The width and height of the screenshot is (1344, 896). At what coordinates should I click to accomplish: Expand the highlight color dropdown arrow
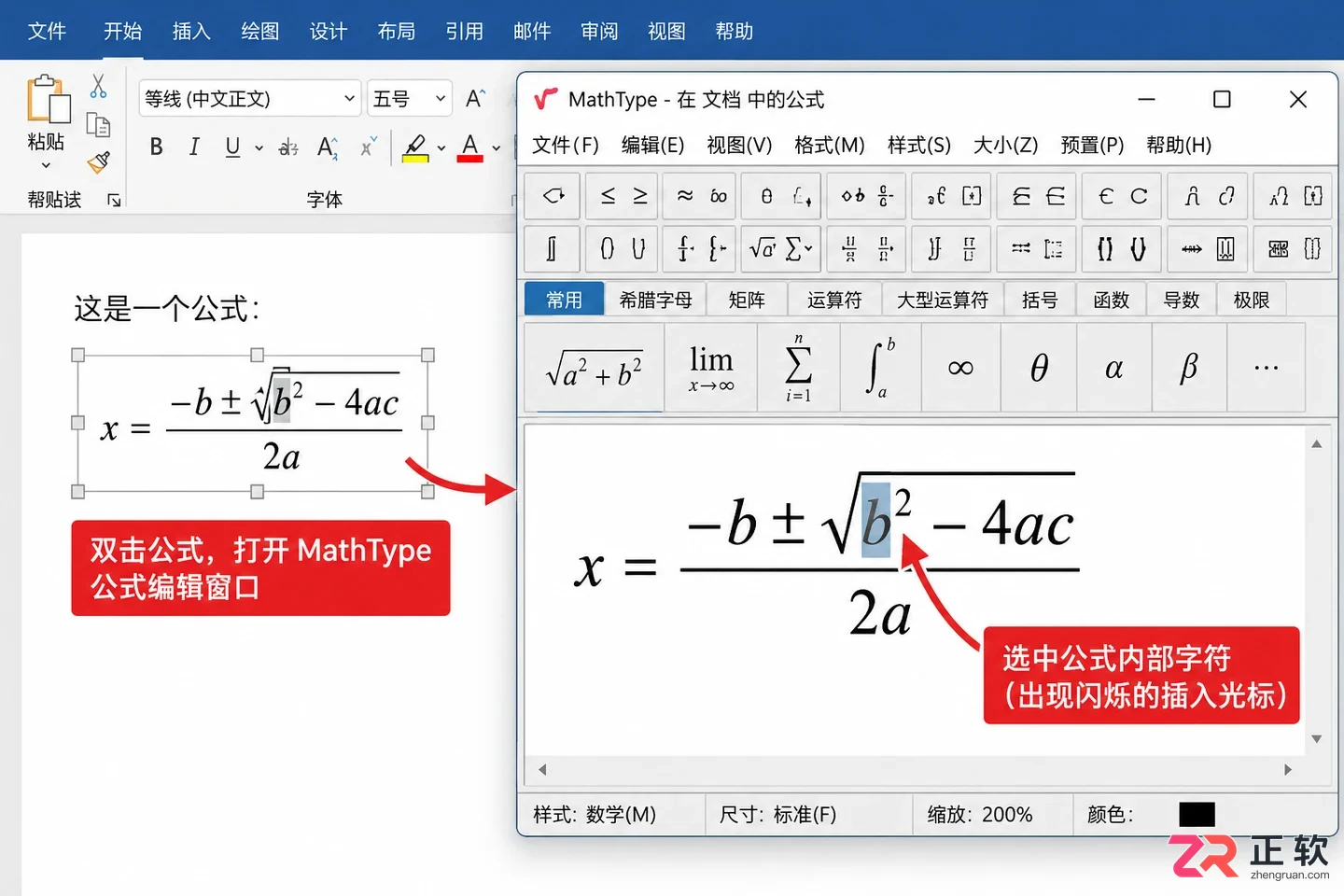point(441,147)
